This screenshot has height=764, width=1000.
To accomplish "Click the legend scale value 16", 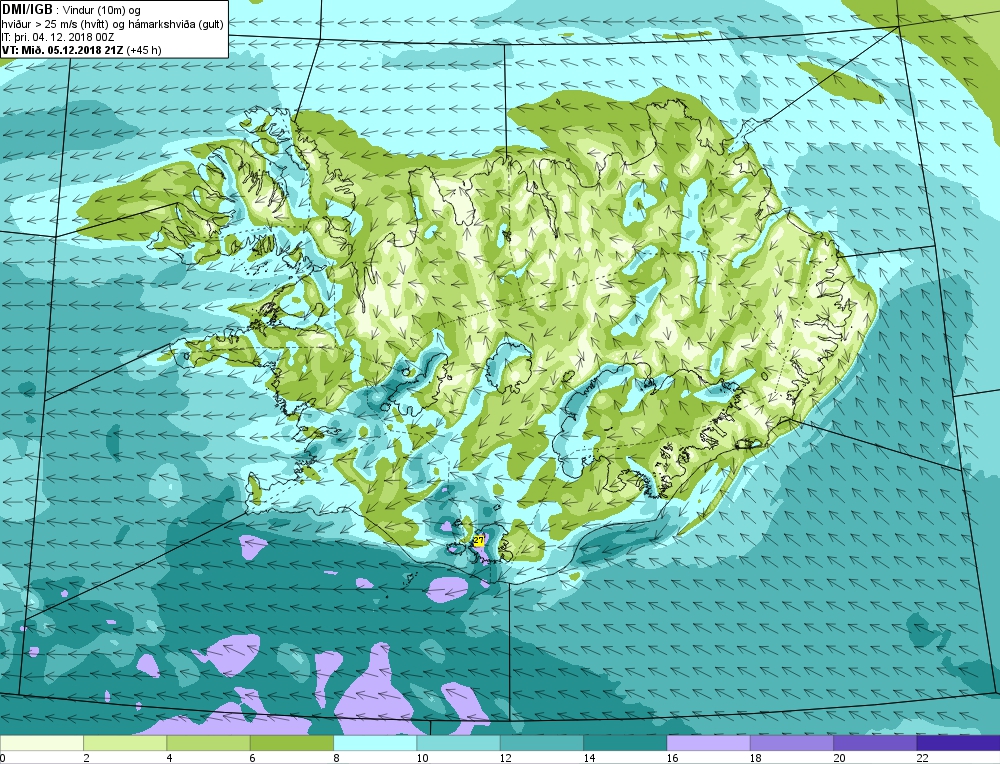I will click(672, 758).
